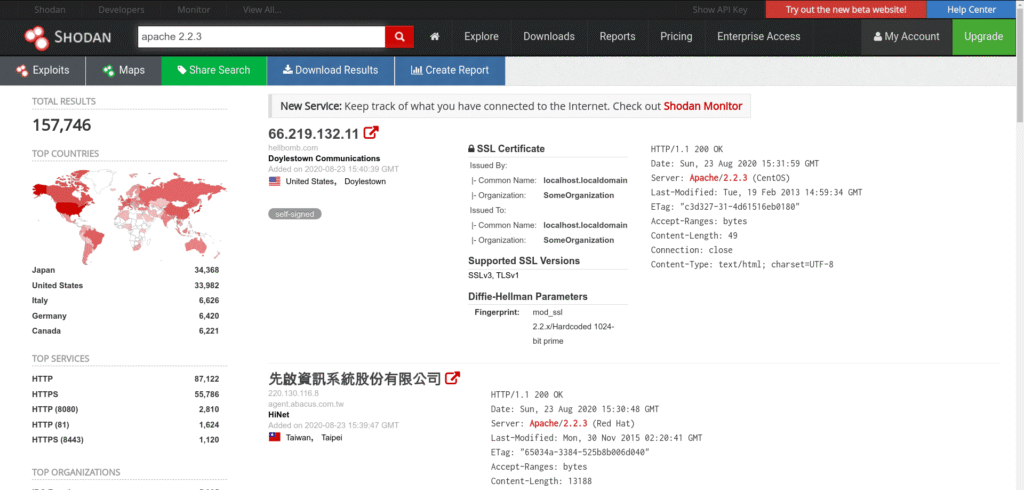This screenshot has height=490, width=1024.
Task: Open the Help Center
Action: pos(972,9)
